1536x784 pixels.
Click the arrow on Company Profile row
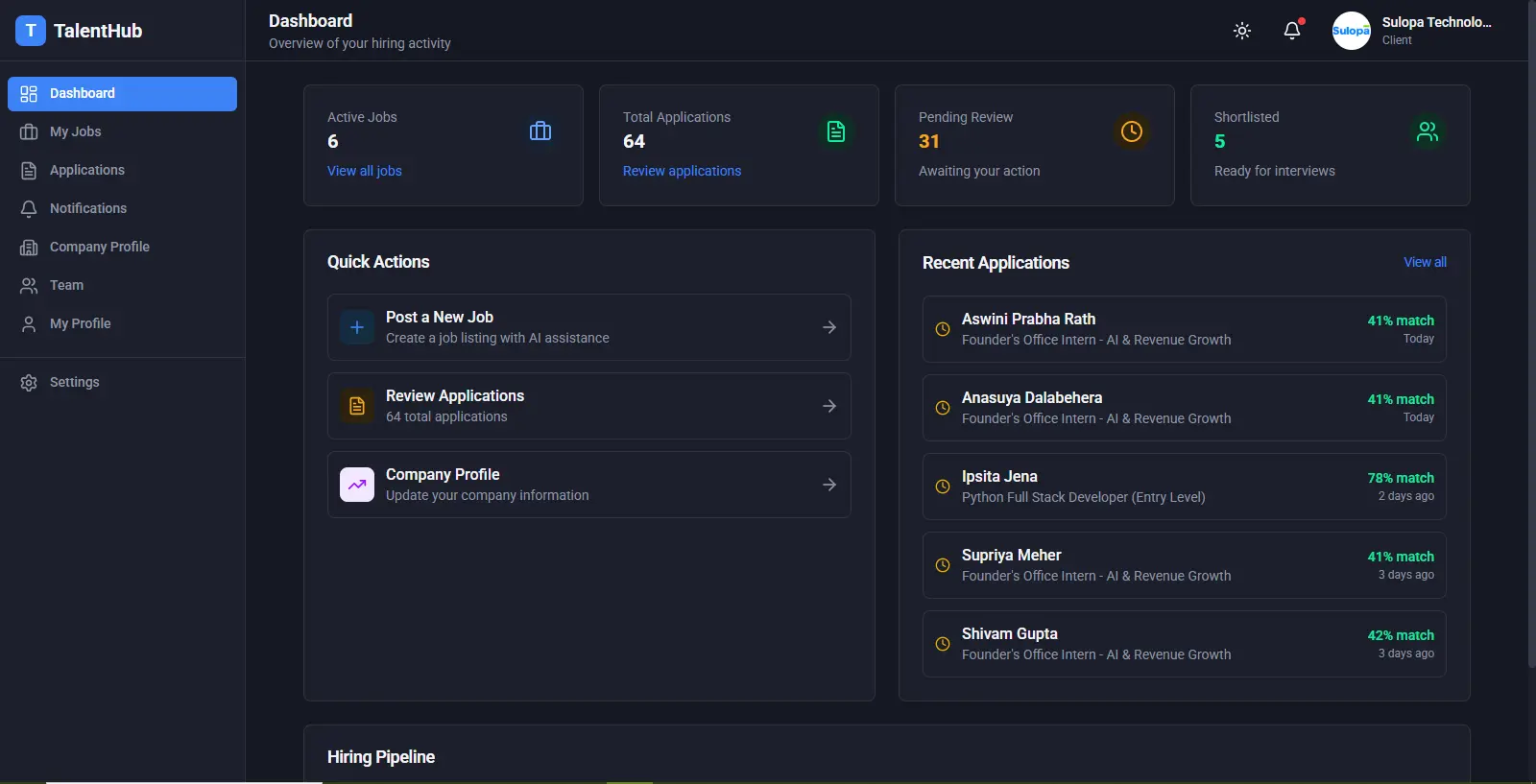[x=829, y=485]
